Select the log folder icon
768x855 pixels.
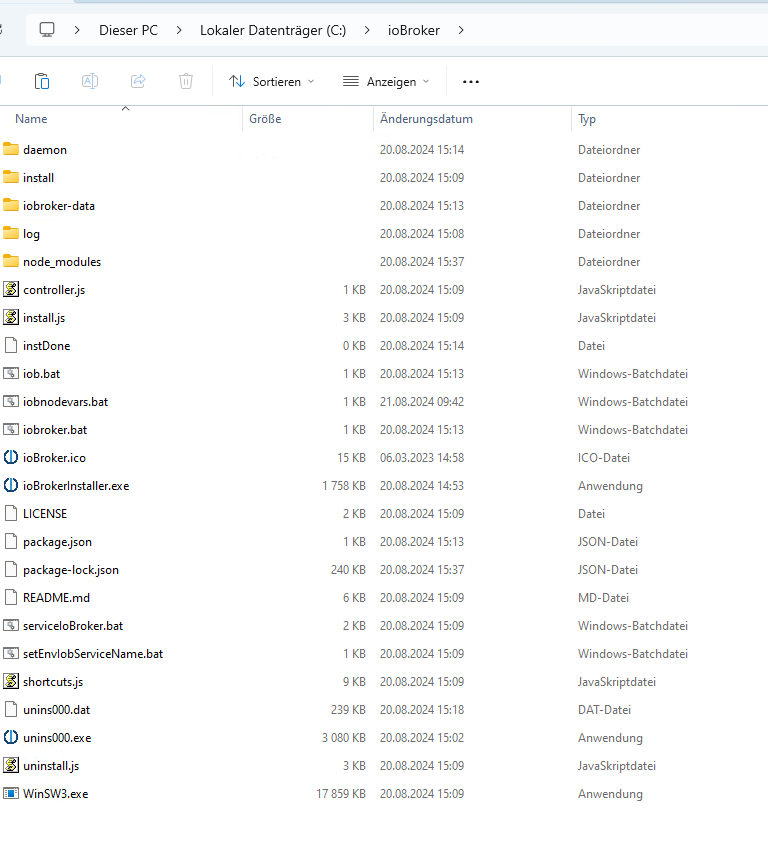11,233
